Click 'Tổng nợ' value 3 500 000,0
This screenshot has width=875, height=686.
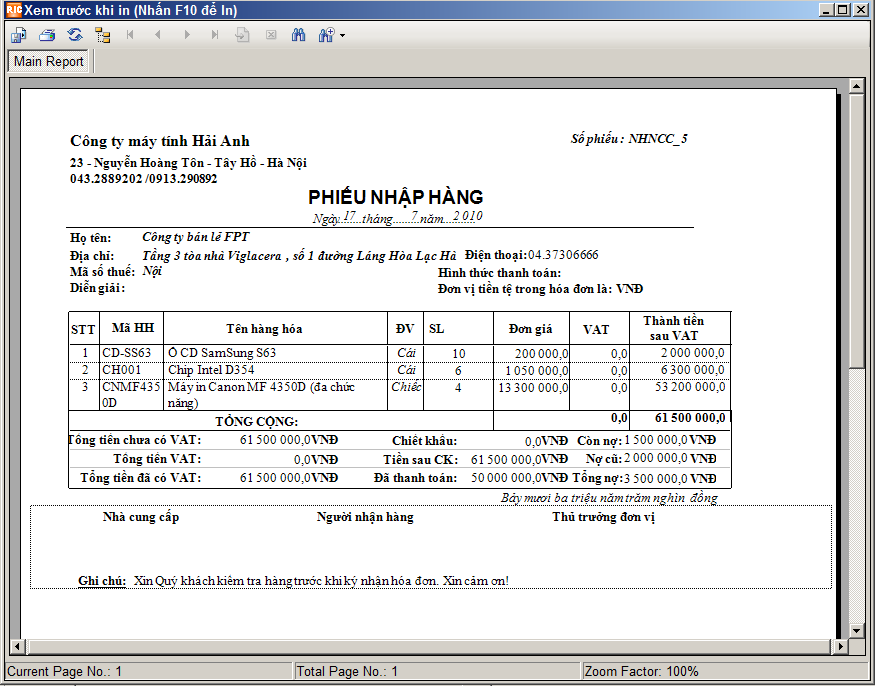[x=656, y=478]
